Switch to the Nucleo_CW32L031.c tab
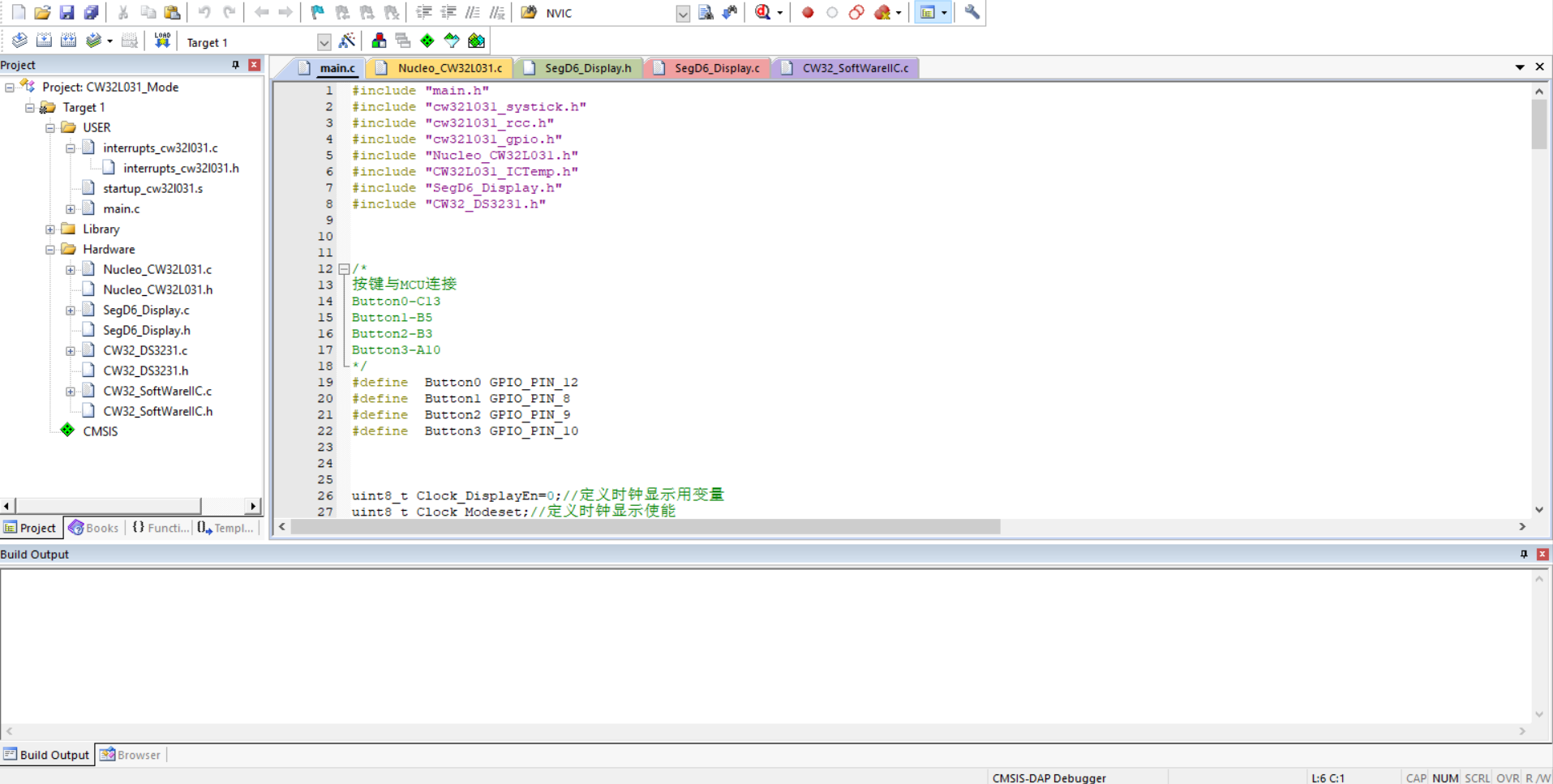This screenshot has width=1553, height=784. pos(440,68)
